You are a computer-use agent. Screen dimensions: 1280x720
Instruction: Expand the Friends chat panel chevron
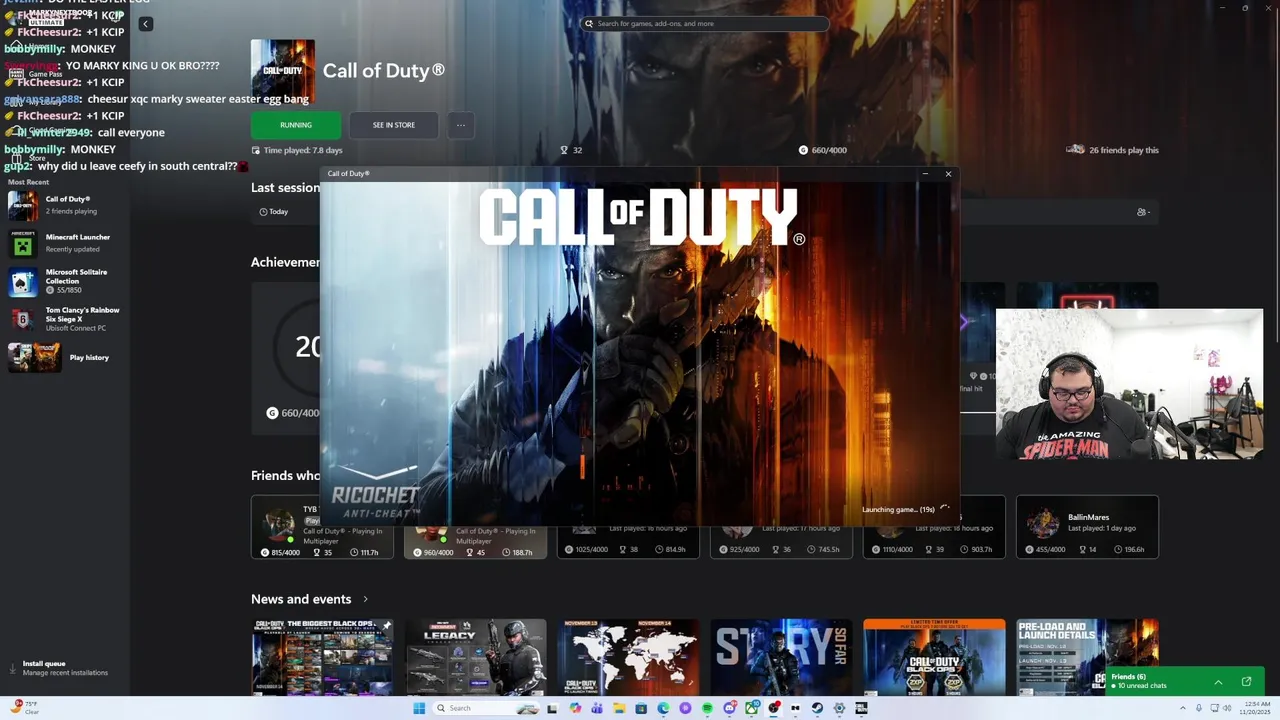1218,682
